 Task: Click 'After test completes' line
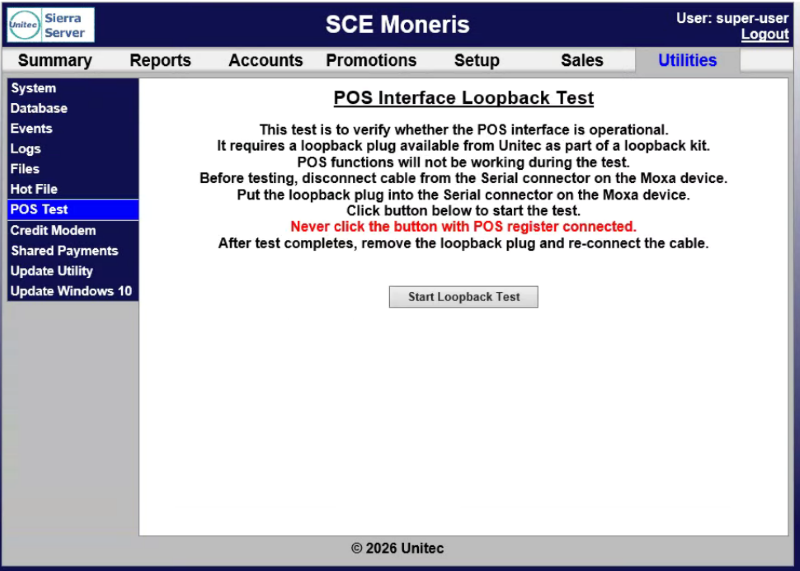(463, 243)
